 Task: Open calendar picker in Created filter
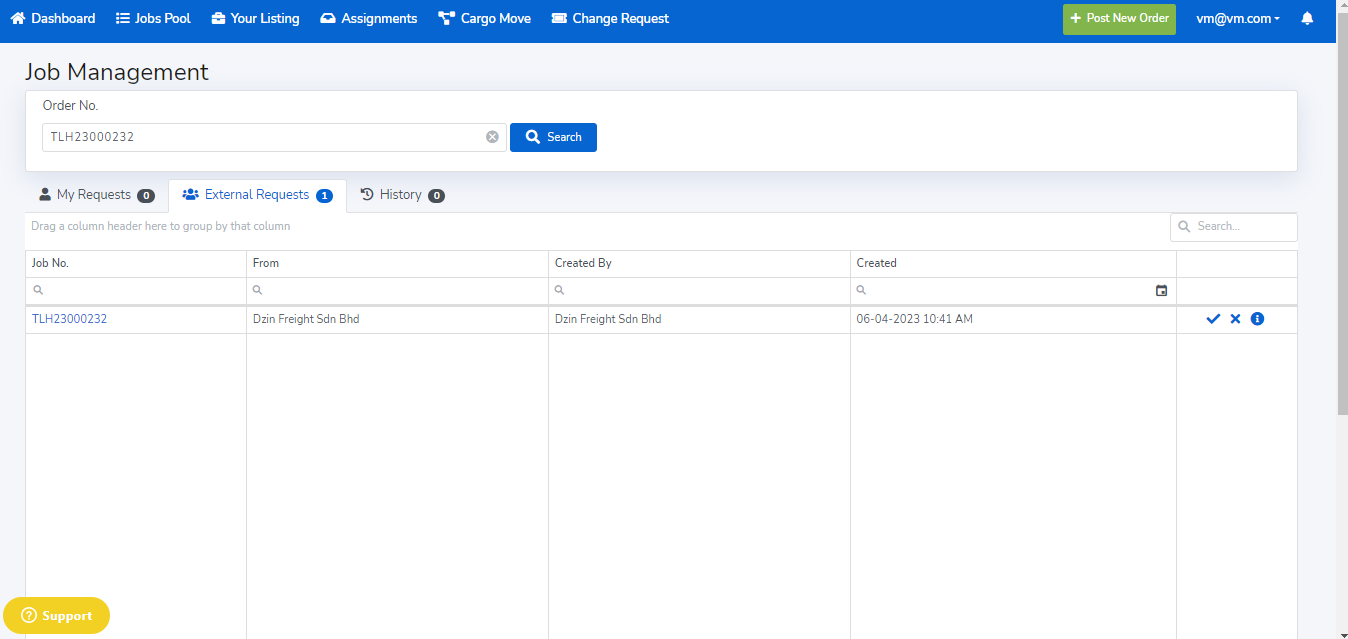tap(1161, 290)
